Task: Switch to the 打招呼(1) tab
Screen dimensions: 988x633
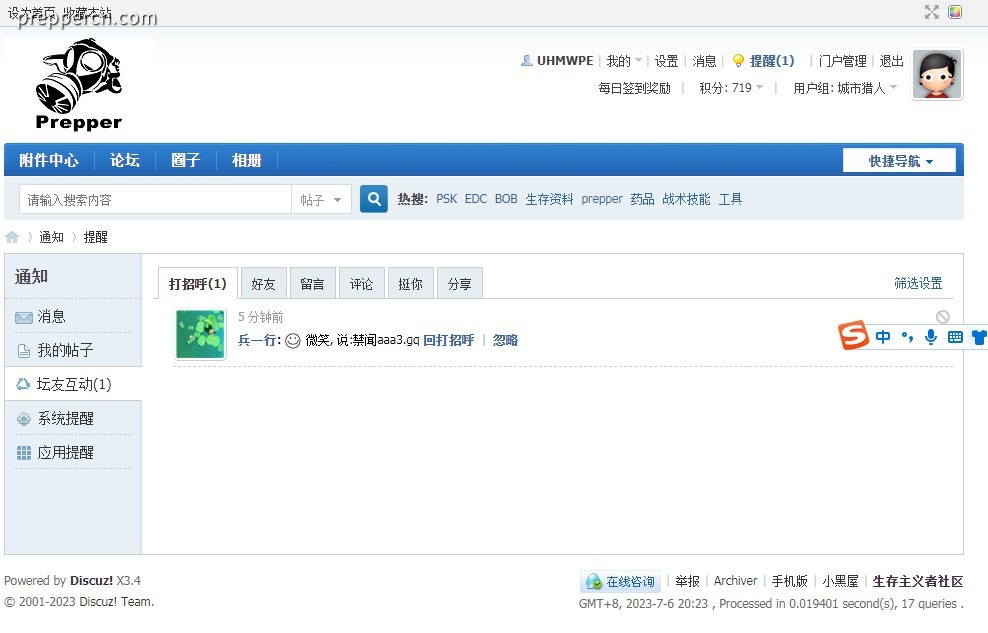Action: point(197,283)
